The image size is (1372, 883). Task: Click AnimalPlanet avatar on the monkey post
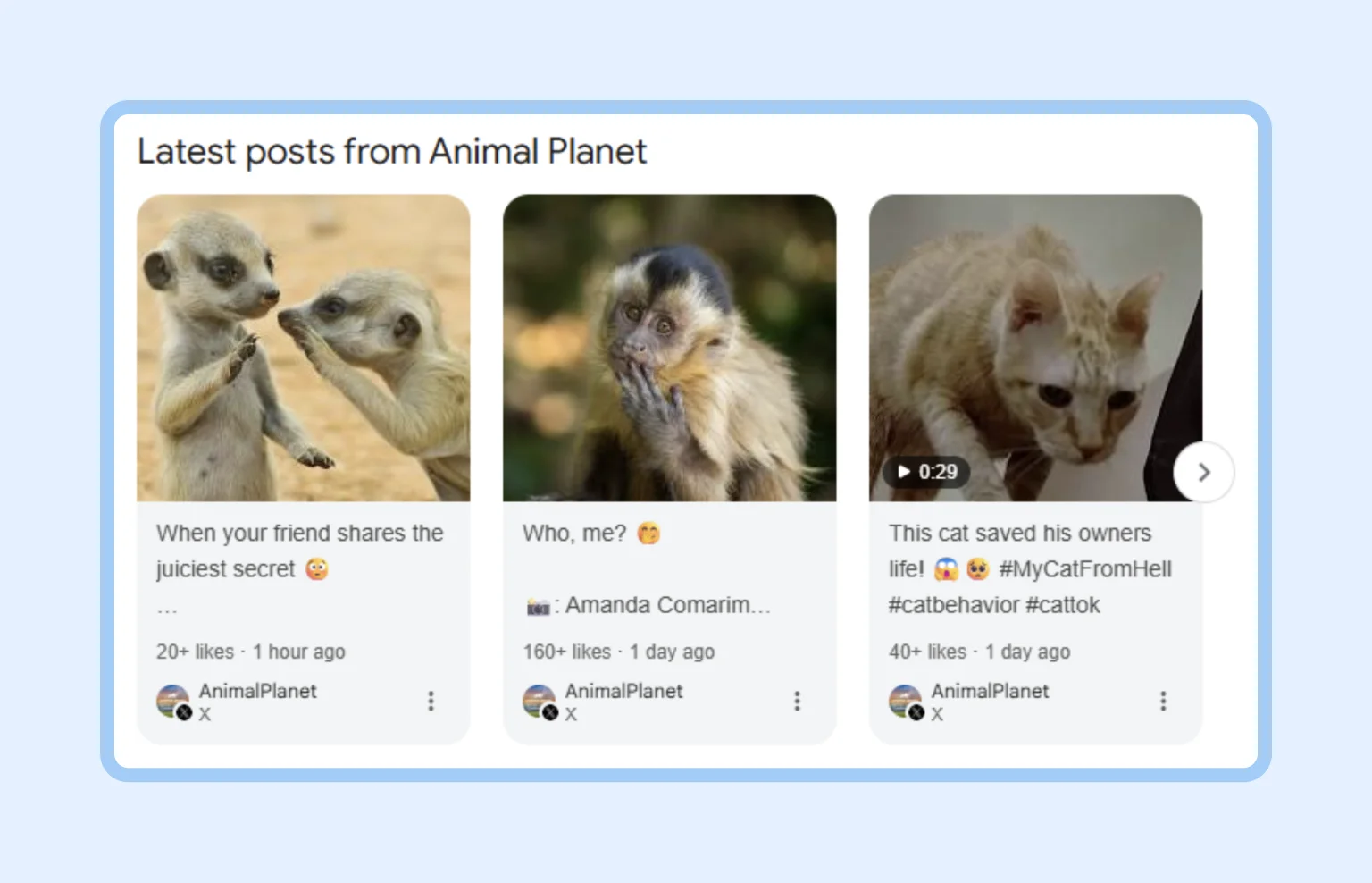point(540,702)
